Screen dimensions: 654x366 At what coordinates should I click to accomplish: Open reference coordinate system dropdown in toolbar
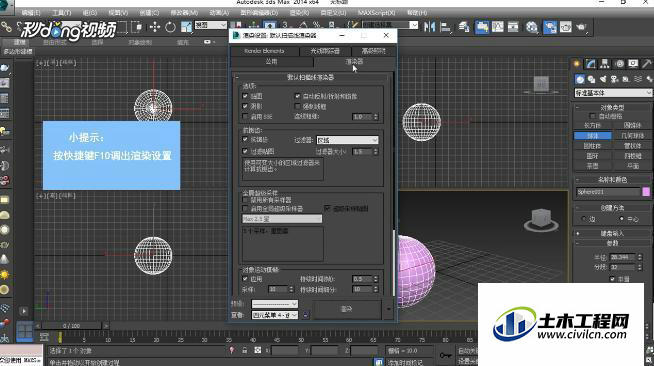(211, 25)
